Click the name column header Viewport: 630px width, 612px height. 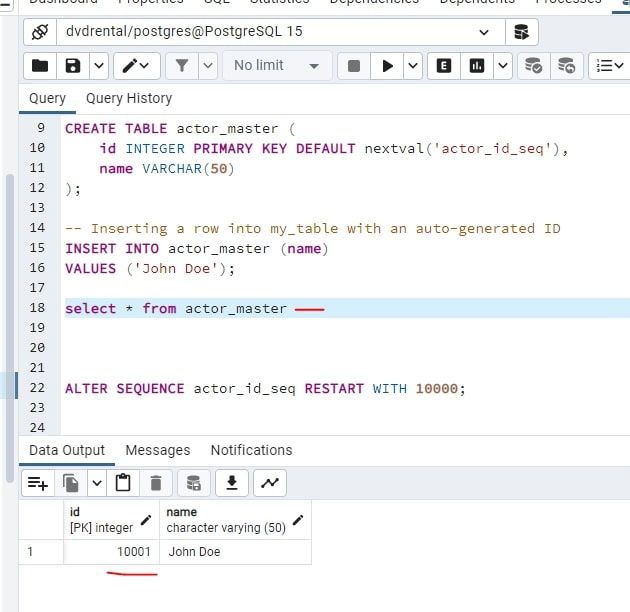(235, 520)
